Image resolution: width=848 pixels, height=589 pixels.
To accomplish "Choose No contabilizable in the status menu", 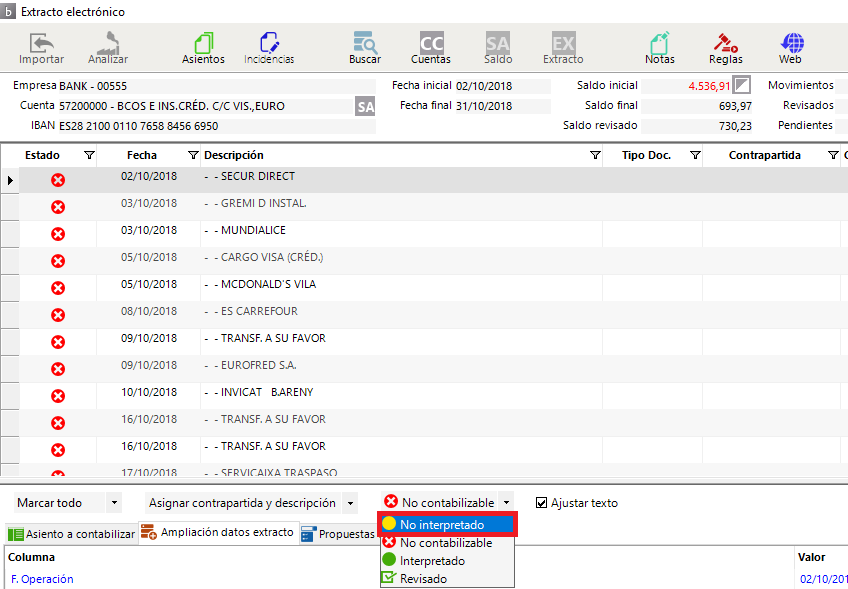I will (x=448, y=542).
